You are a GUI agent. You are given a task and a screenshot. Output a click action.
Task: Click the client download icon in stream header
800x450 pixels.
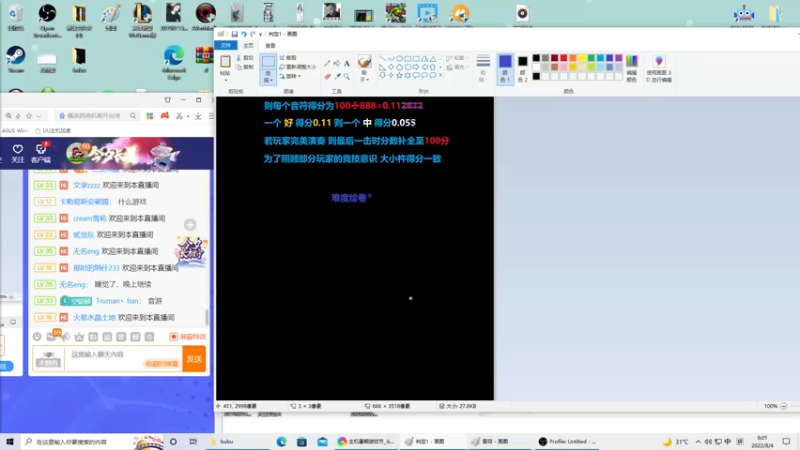41,149
